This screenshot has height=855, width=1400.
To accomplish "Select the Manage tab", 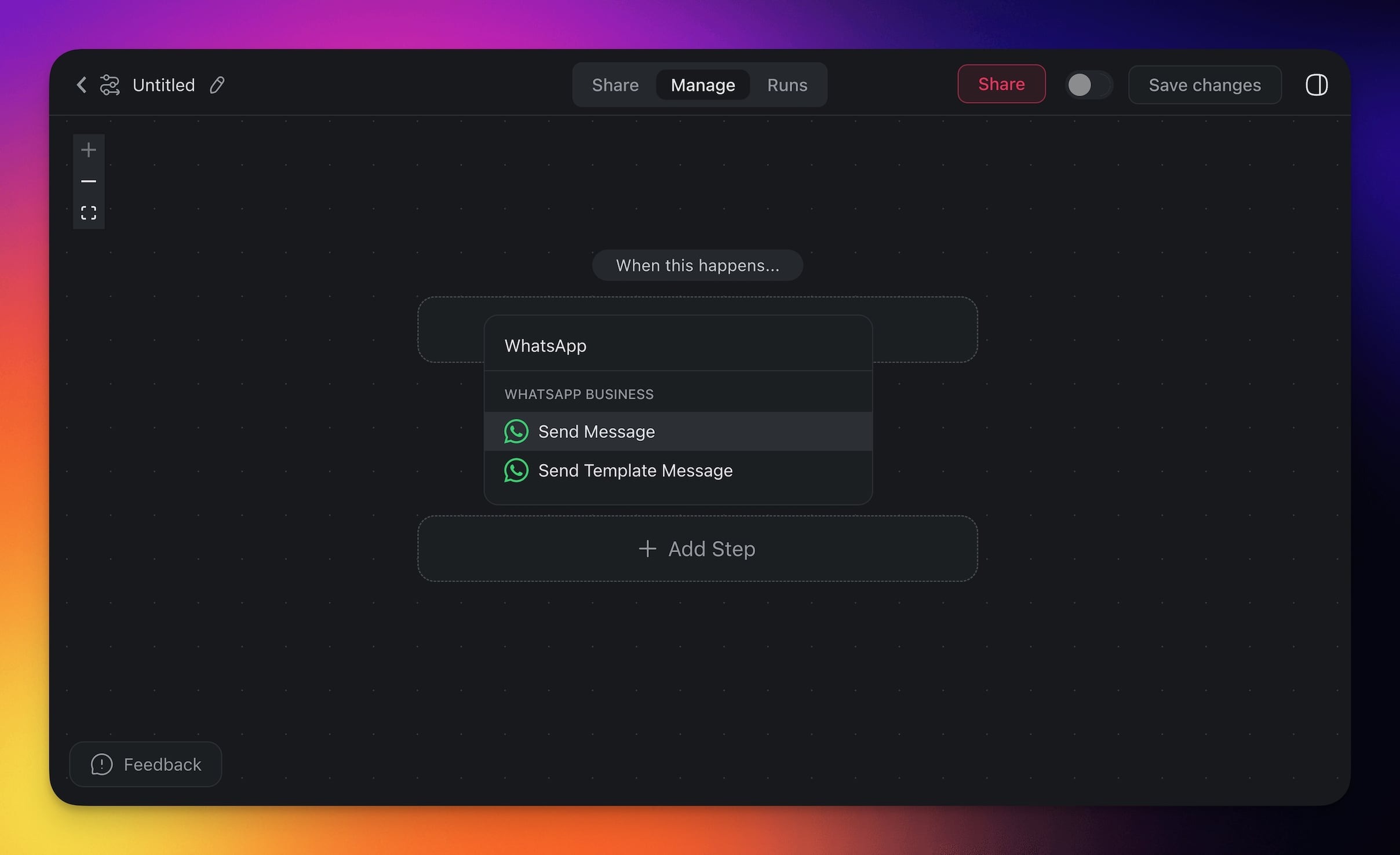I will point(702,85).
